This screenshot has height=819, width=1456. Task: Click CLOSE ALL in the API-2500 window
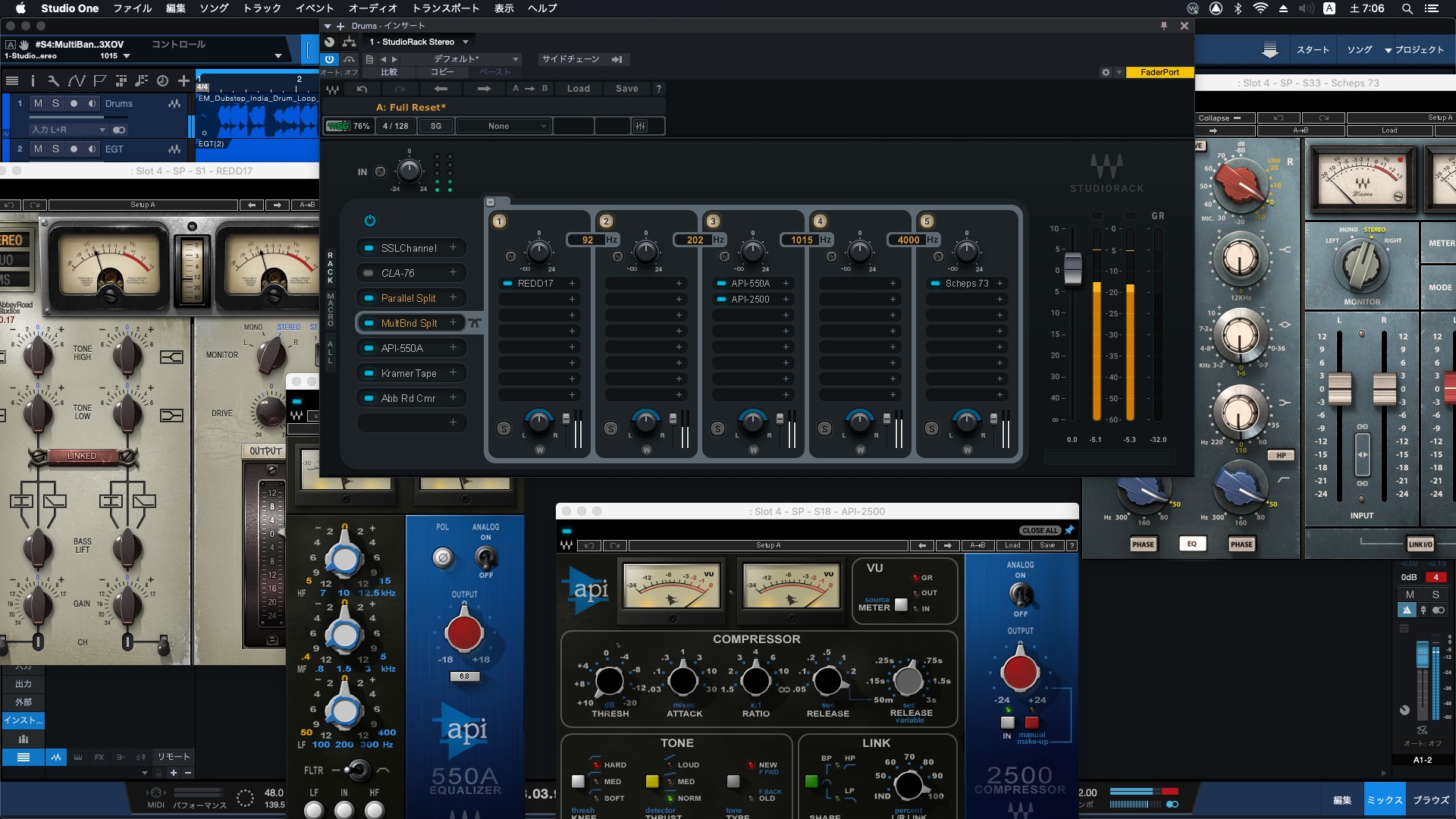pyautogui.click(x=1040, y=531)
